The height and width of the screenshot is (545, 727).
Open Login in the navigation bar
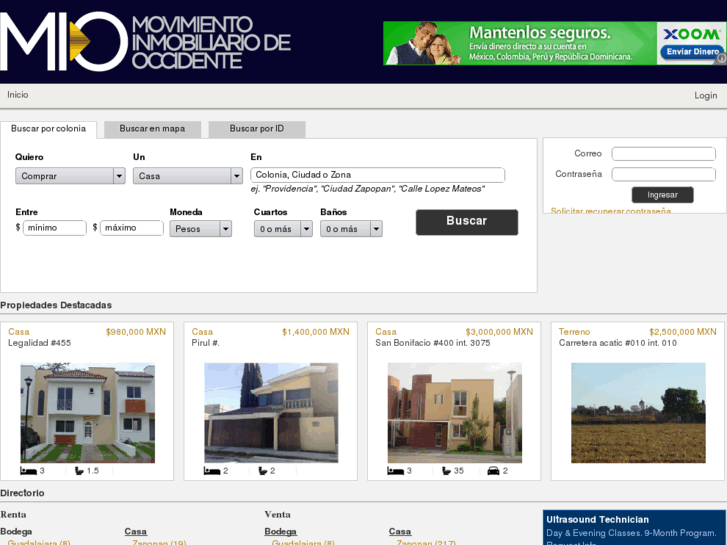coord(706,95)
